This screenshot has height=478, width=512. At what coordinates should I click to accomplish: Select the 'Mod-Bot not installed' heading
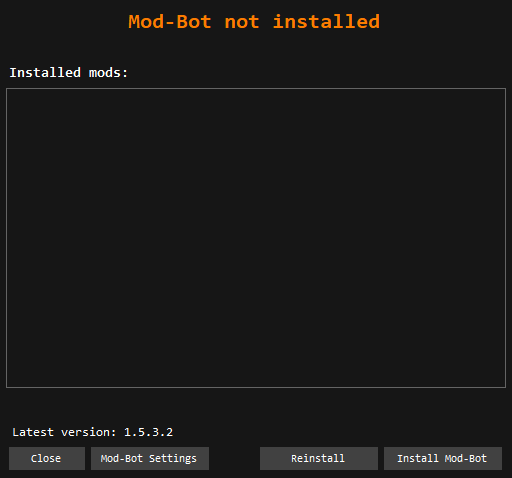pos(254,22)
